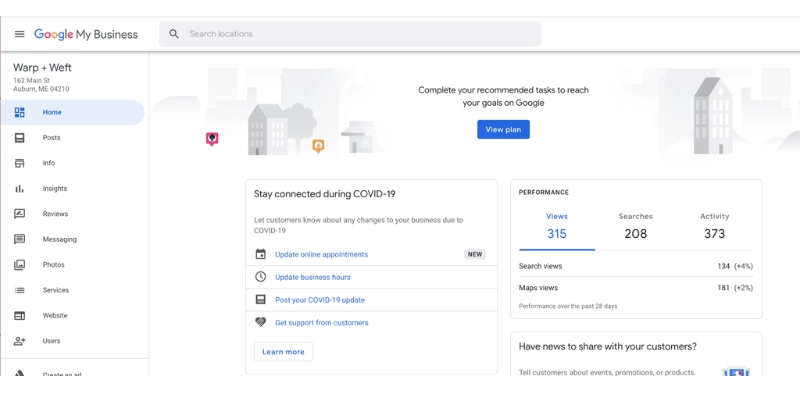
Task: Click the Photos gallery icon
Action: 19,265
